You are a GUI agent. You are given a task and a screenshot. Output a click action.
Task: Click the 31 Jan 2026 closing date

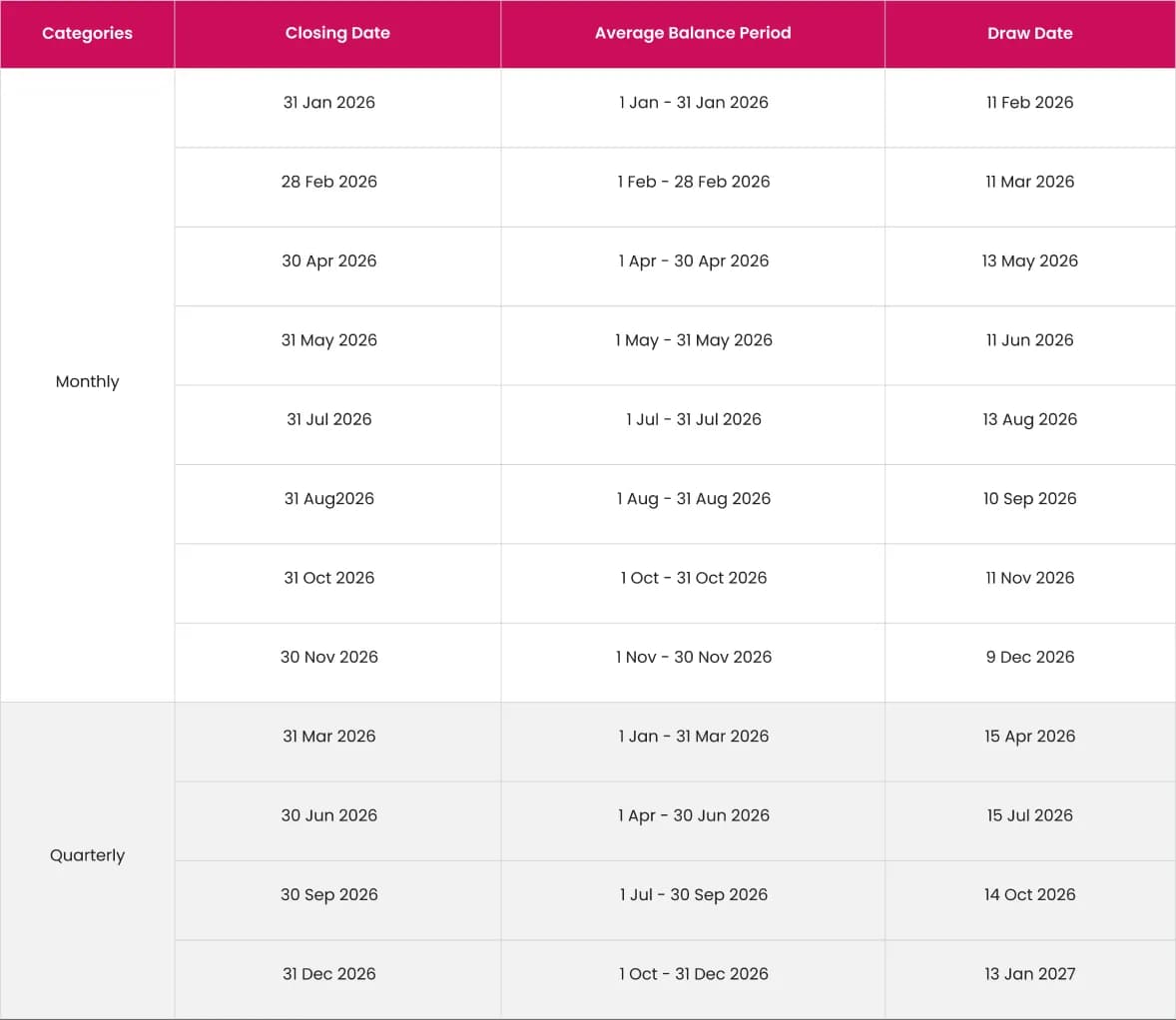[328, 102]
